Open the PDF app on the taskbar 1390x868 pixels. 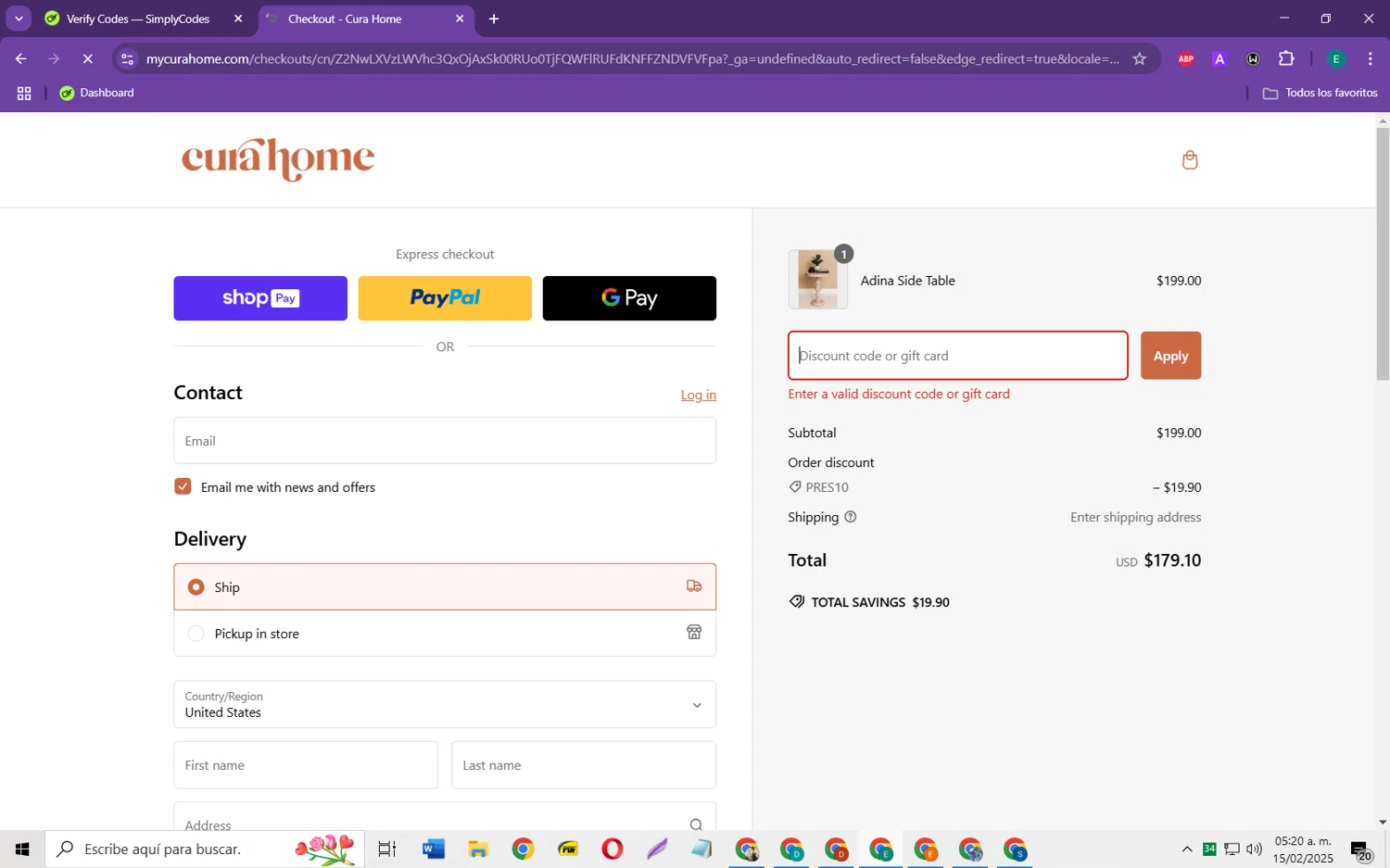pos(568,849)
